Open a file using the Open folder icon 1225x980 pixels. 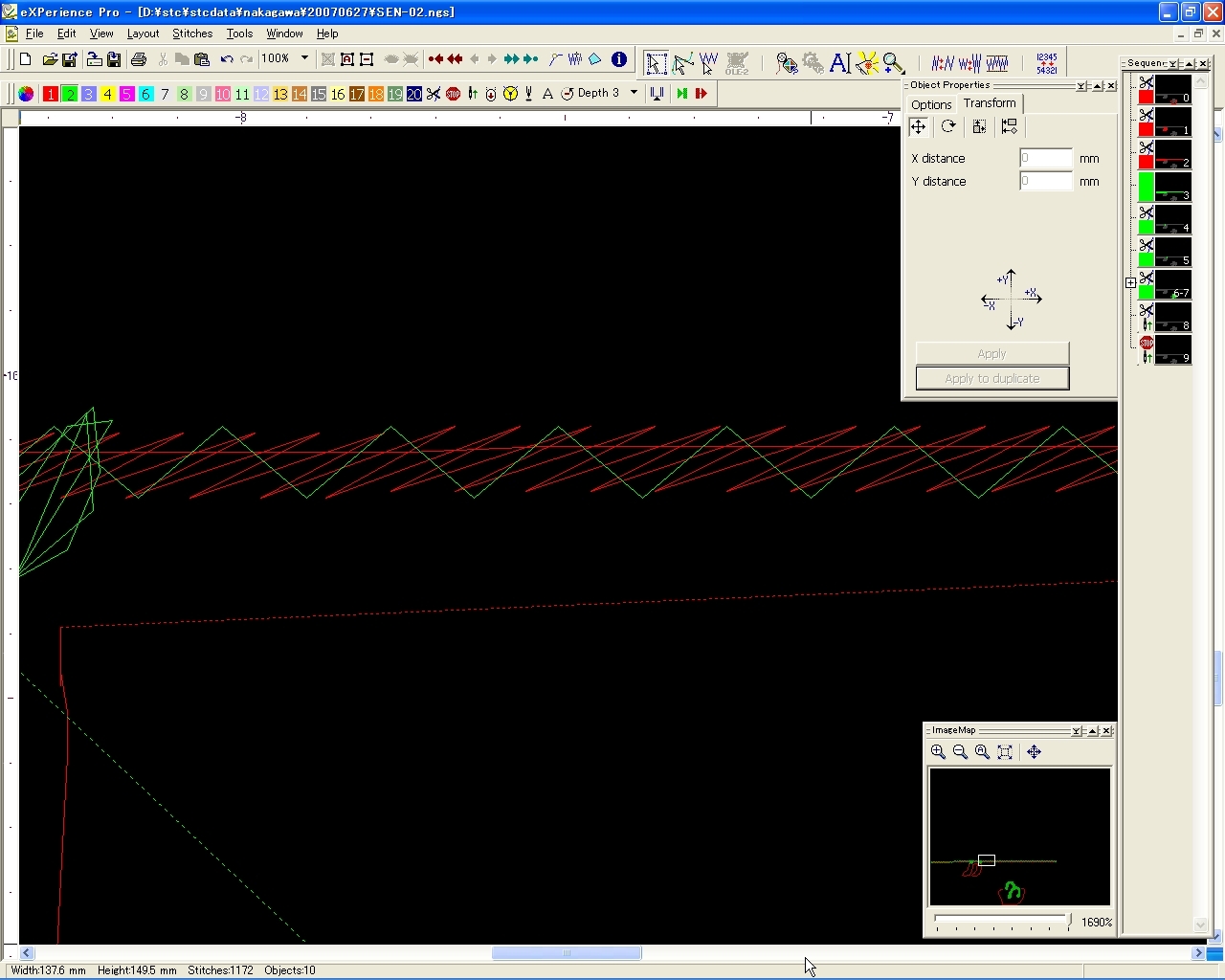[x=50, y=59]
